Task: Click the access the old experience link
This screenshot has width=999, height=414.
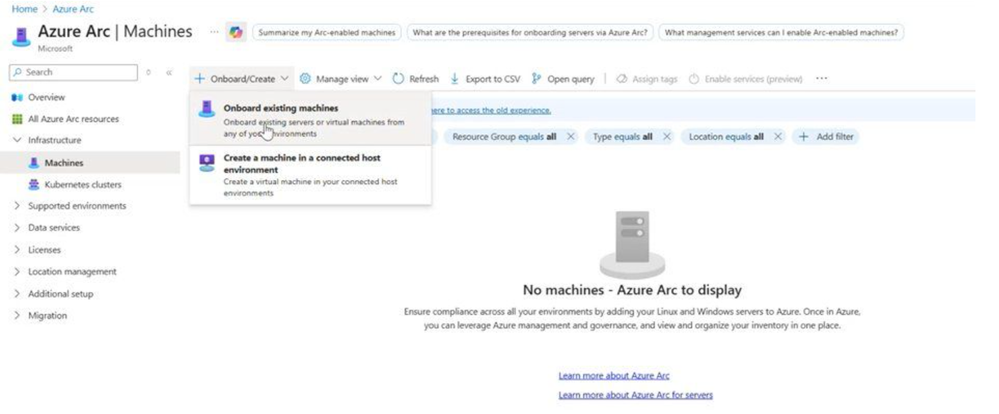Action: pyautogui.click(x=489, y=110)
